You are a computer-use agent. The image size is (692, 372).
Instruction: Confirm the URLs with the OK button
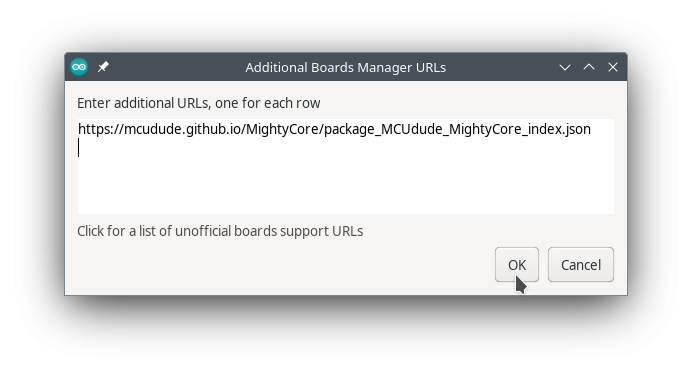pos(517,264)
